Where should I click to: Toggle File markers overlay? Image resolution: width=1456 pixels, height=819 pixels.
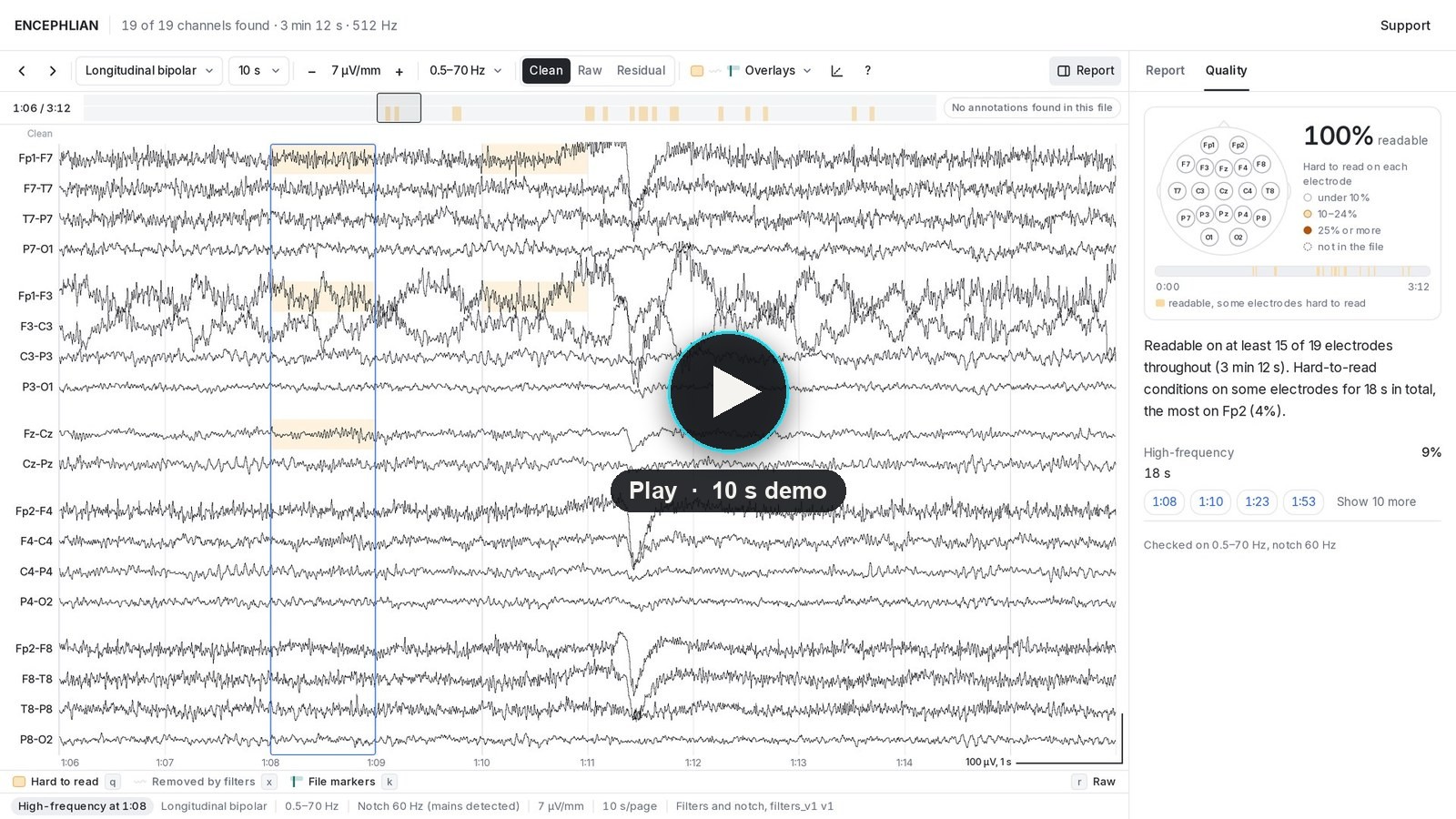342,782
